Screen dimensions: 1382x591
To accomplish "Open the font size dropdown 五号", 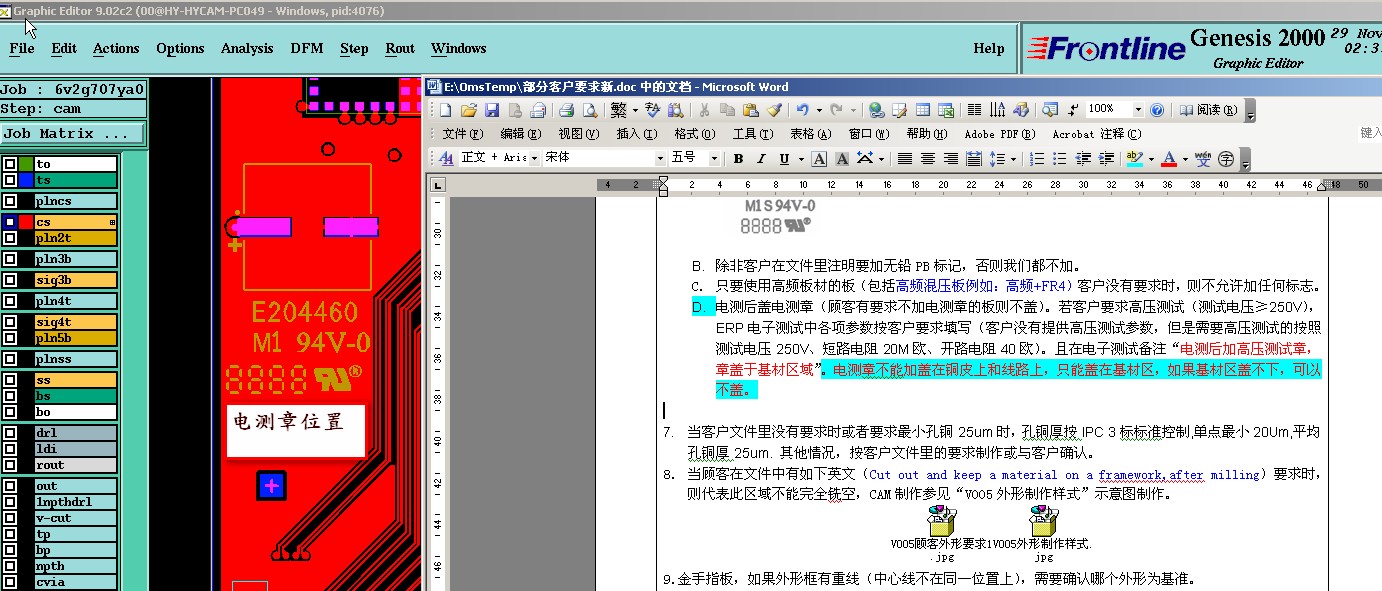I will tap(714, 158).
